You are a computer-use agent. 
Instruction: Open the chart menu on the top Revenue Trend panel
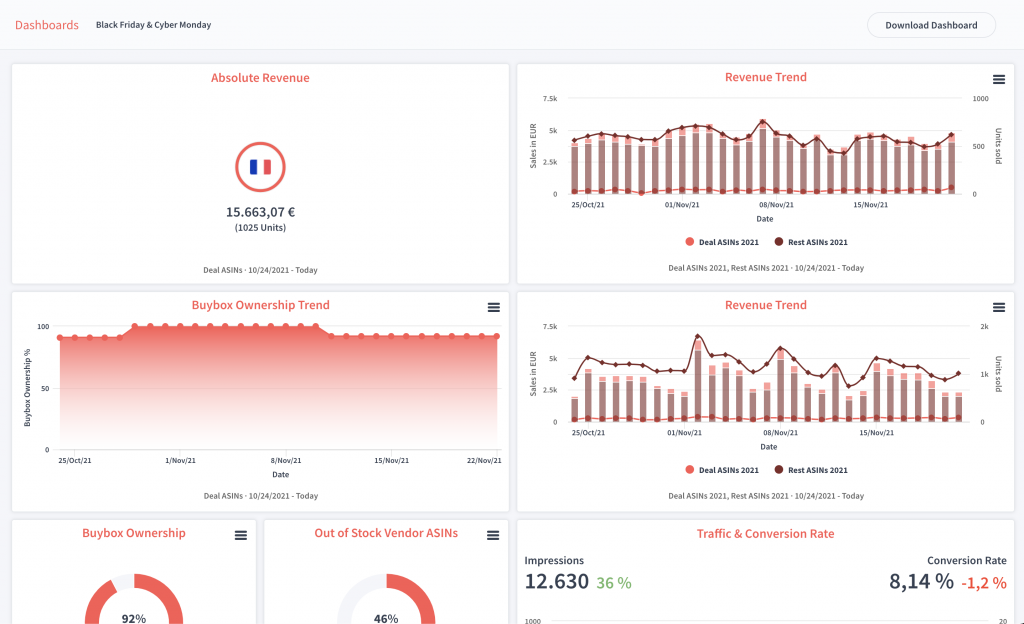click(x=998, y=79)
